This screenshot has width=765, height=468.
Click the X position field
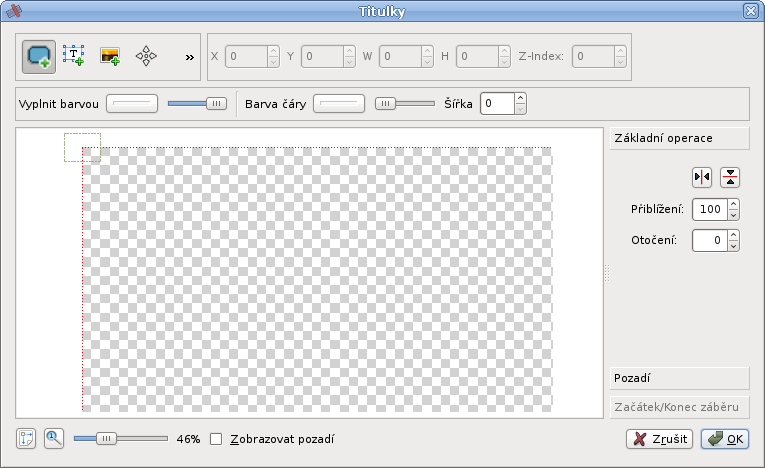pyautogui.click(x=247, y=57)
